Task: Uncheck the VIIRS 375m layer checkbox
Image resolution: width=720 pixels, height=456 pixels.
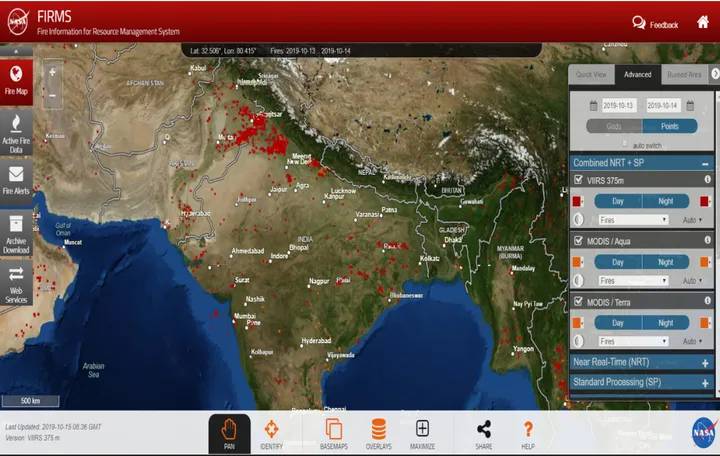Action: 579,180
